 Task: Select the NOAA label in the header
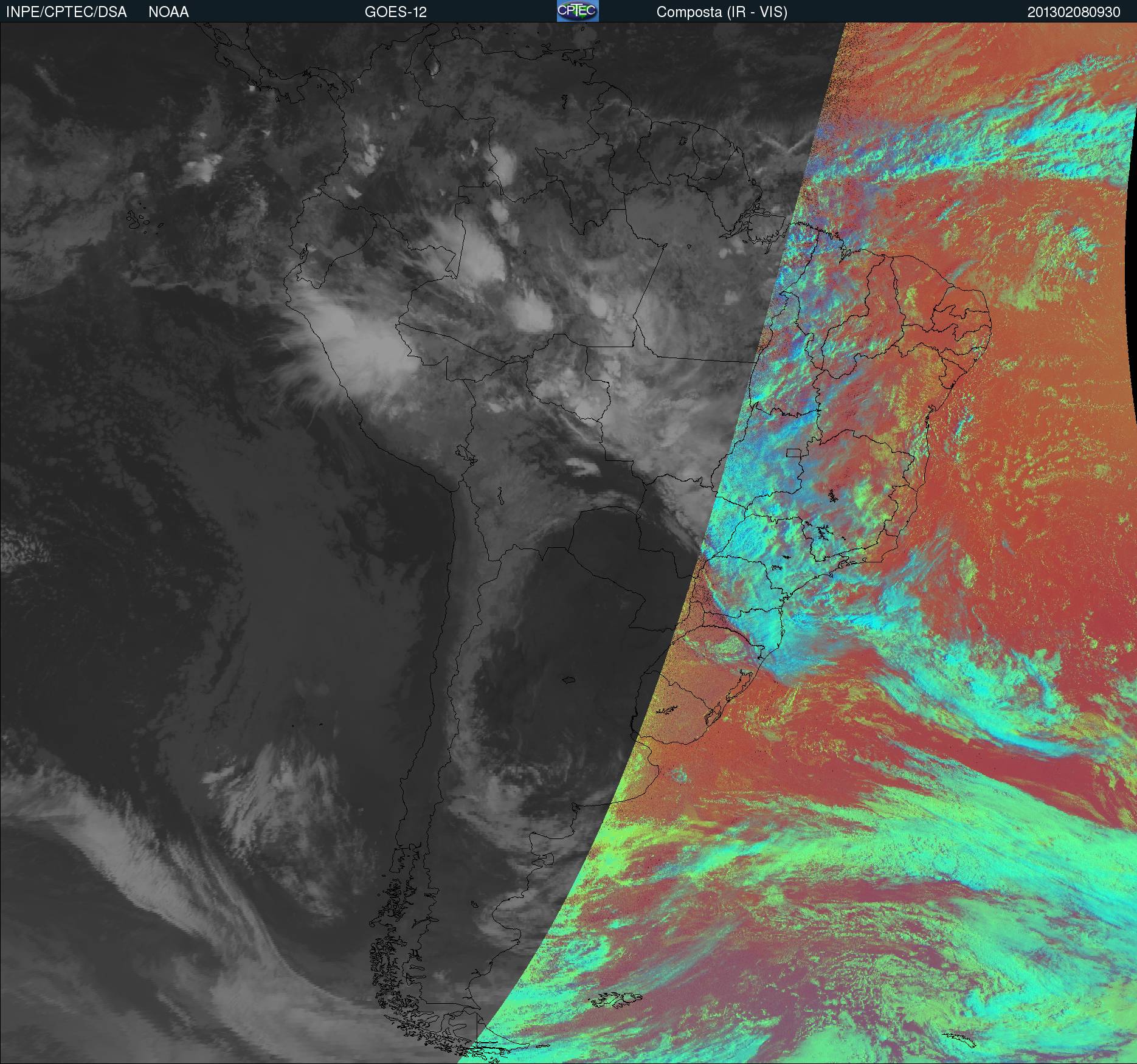pyautogui.click(x=168, y=12)
